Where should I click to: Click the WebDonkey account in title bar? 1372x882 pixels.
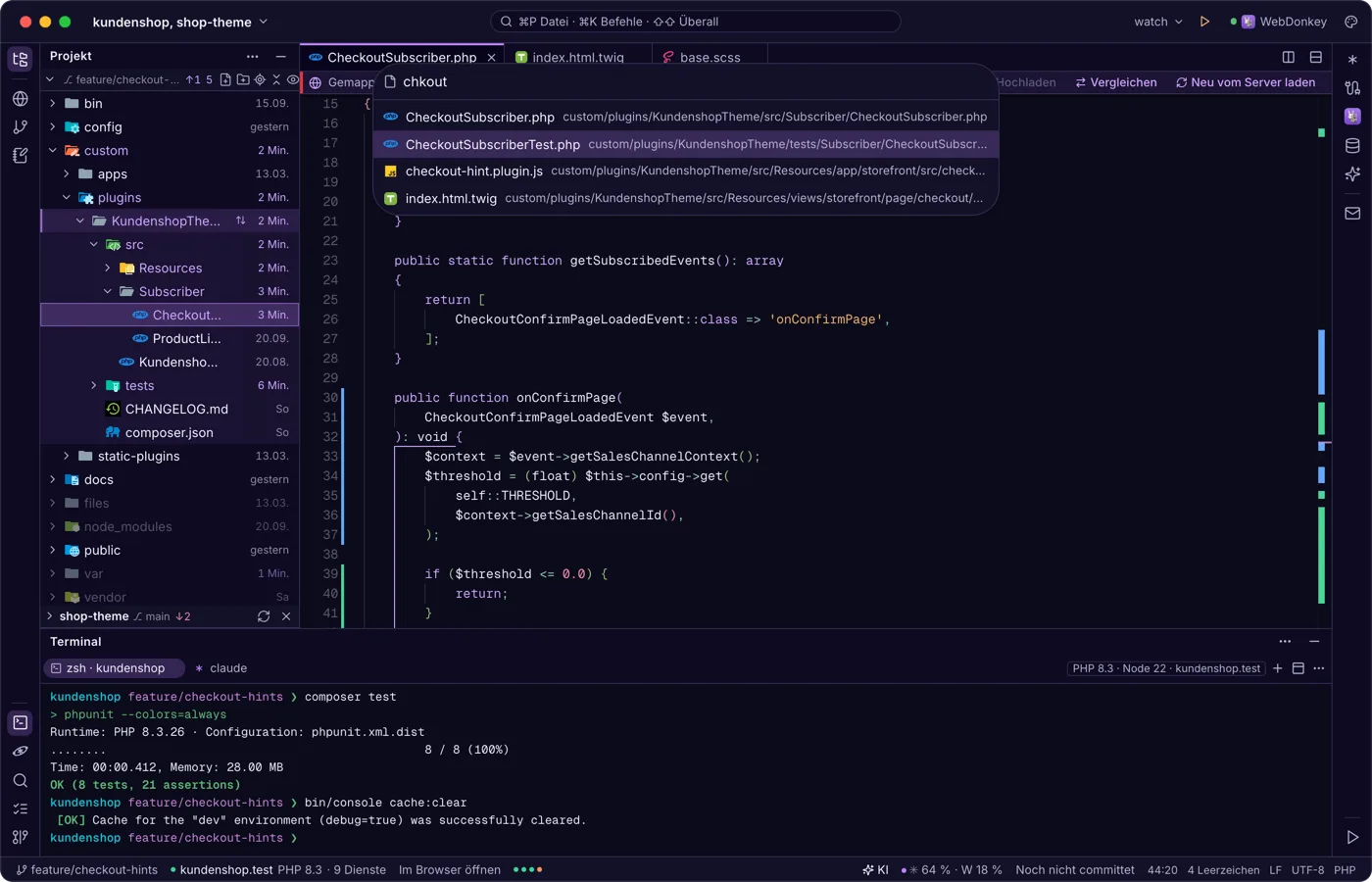[1279, 22]
